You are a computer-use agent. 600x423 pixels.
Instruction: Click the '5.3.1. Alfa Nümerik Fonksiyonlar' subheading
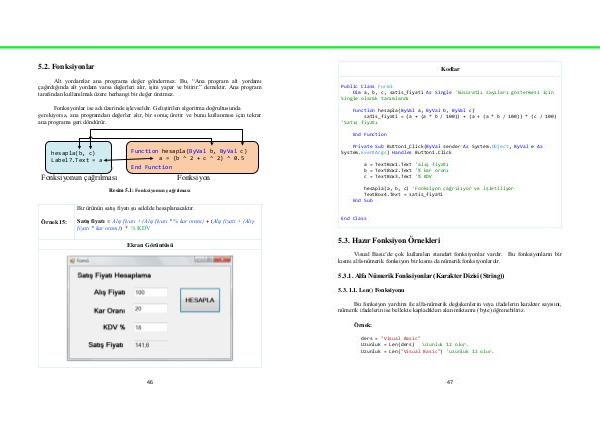tap(421, 276)
